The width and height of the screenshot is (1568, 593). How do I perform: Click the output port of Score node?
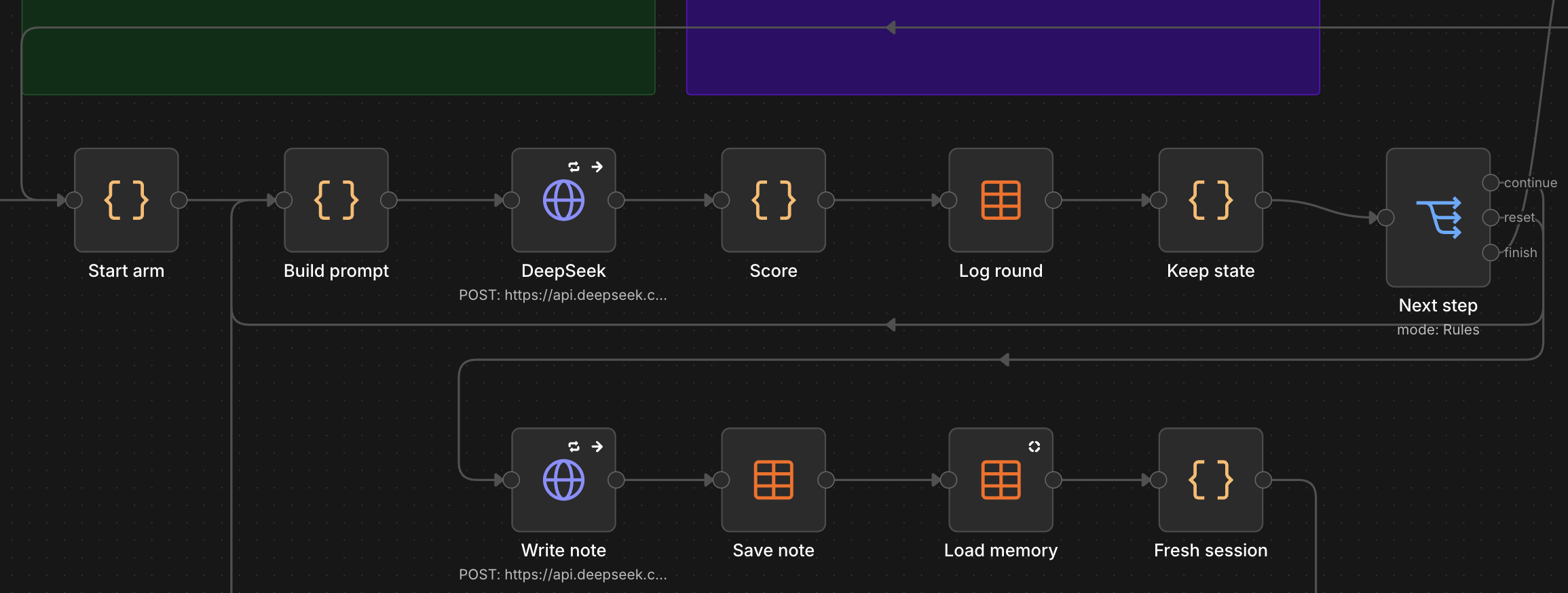coord(825,200)
